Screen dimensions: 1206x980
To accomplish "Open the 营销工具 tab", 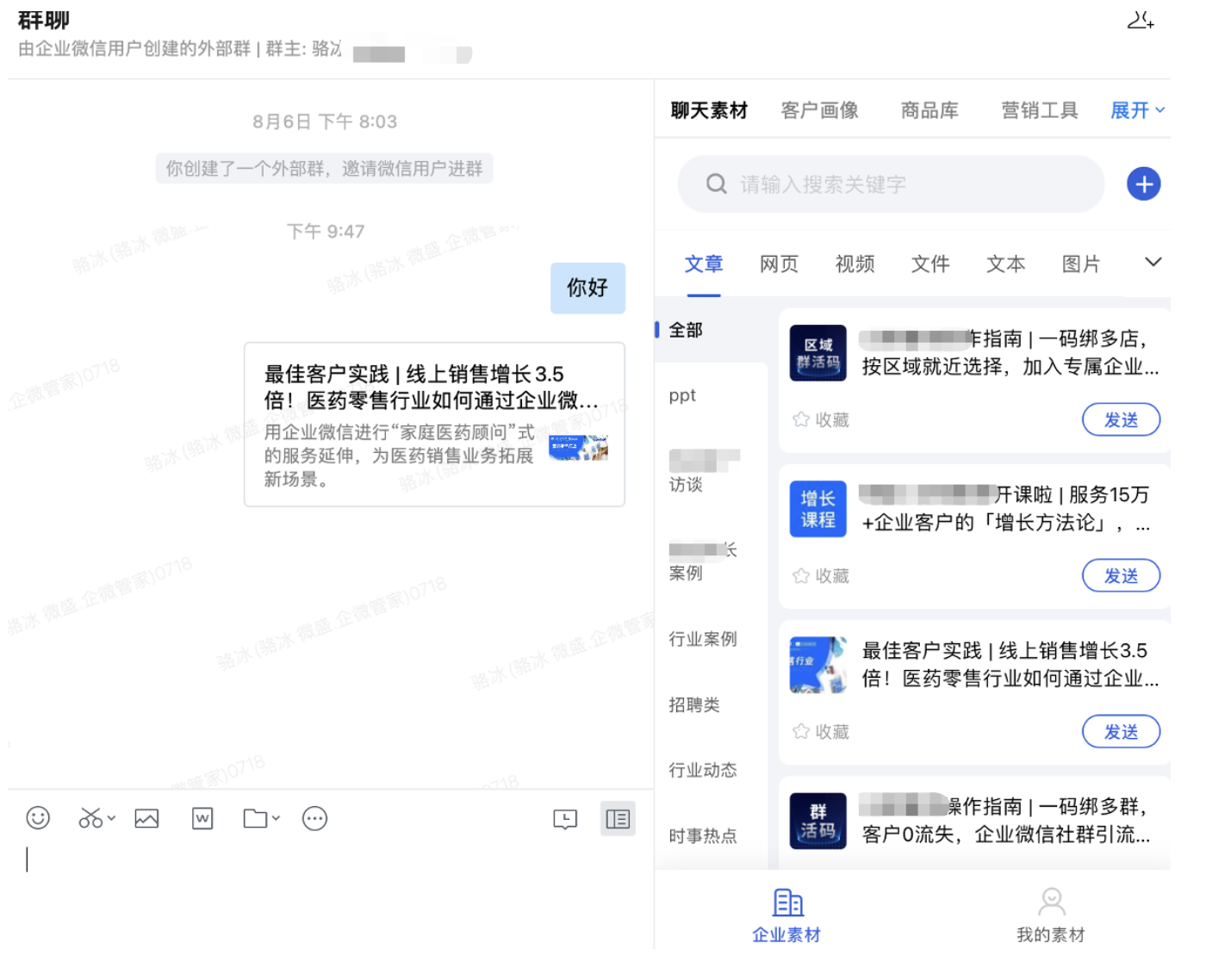I will tap(1040, 110).
